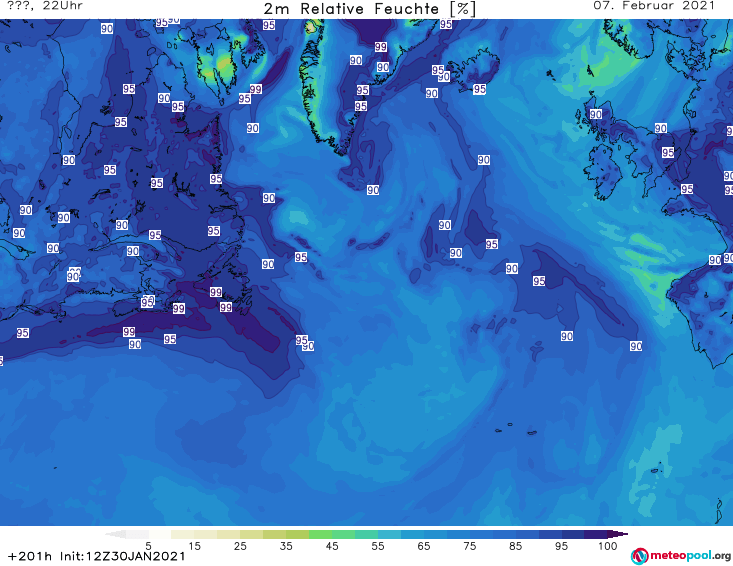Image resolution: width=733 pixels, height=566 pixels.
Task: Pick the bright green legend segment before 45
Action: click(320, 534)
